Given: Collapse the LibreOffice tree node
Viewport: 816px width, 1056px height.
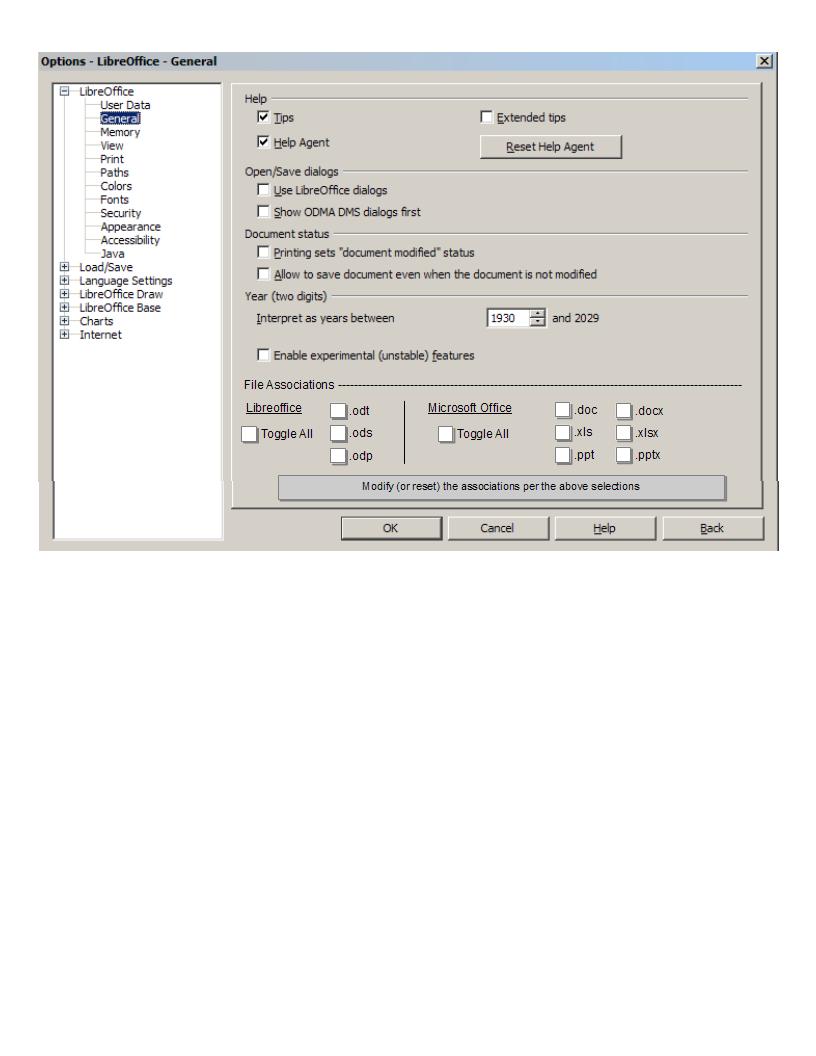Looking at the screenshot, I should [65, 91].
